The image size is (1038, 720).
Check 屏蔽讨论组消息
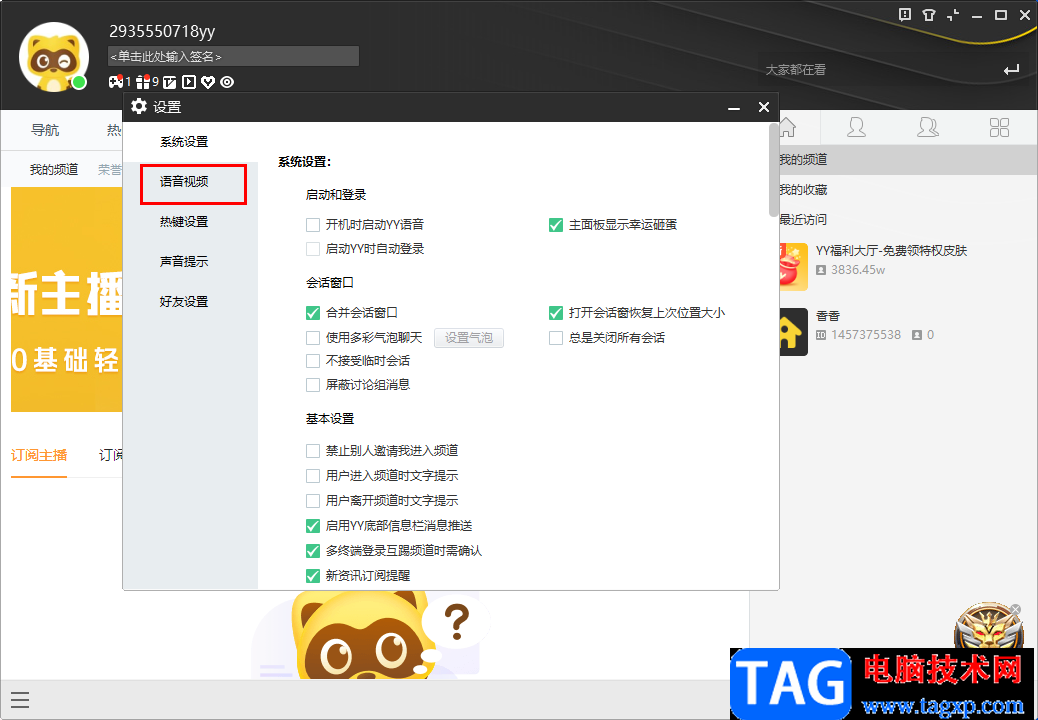[313, 384]
